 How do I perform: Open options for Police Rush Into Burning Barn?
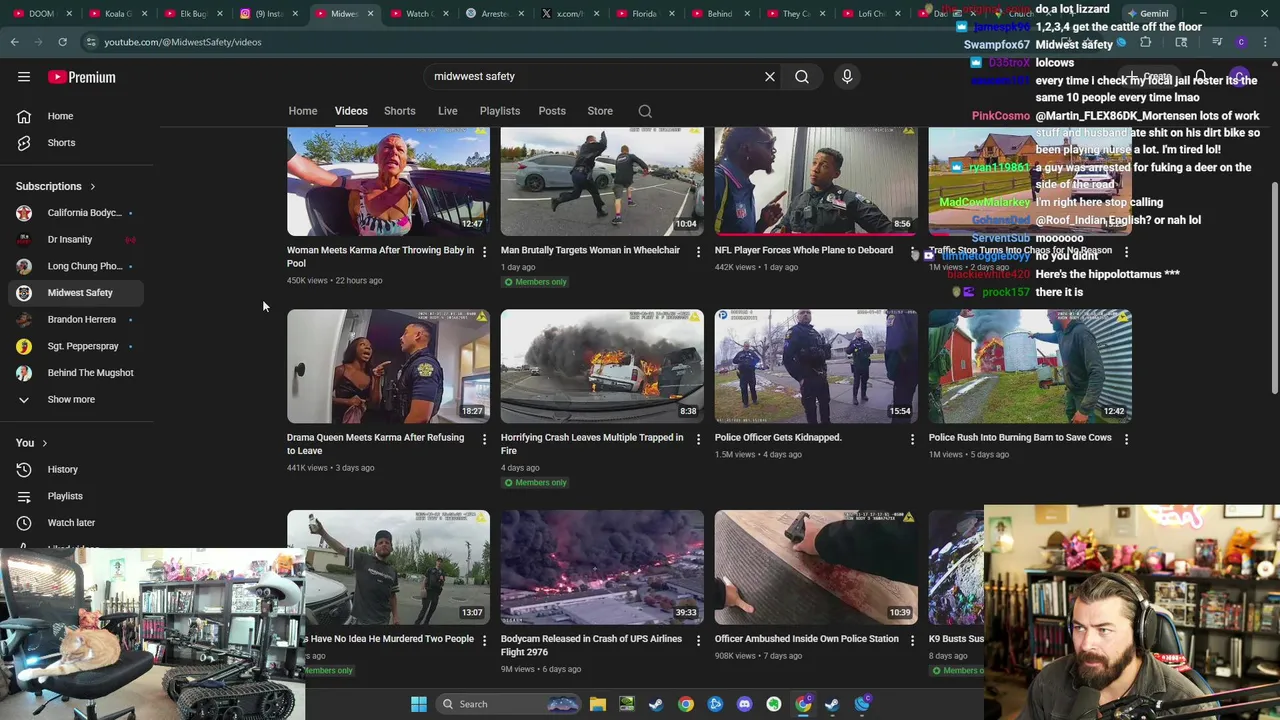pyautogui.click(x=1126, y=438)
